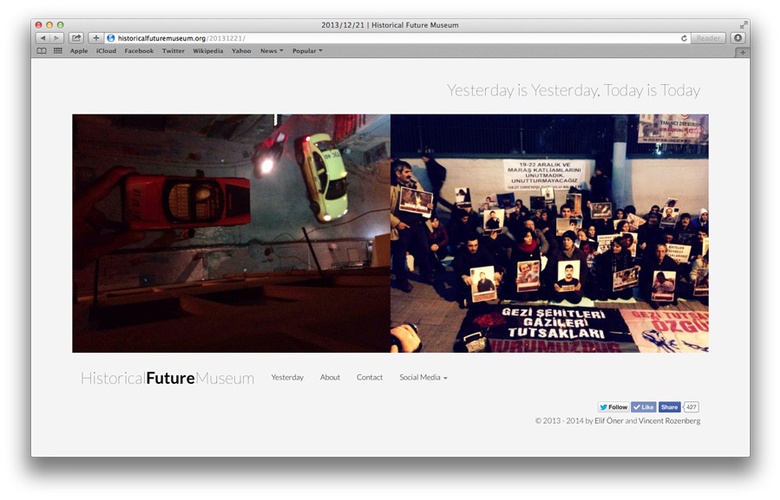This screenshot has height=500, width=780.
Task: Open the News bookmarks folder dropdown
Action: pyautogui.click(x=271, y=50)
